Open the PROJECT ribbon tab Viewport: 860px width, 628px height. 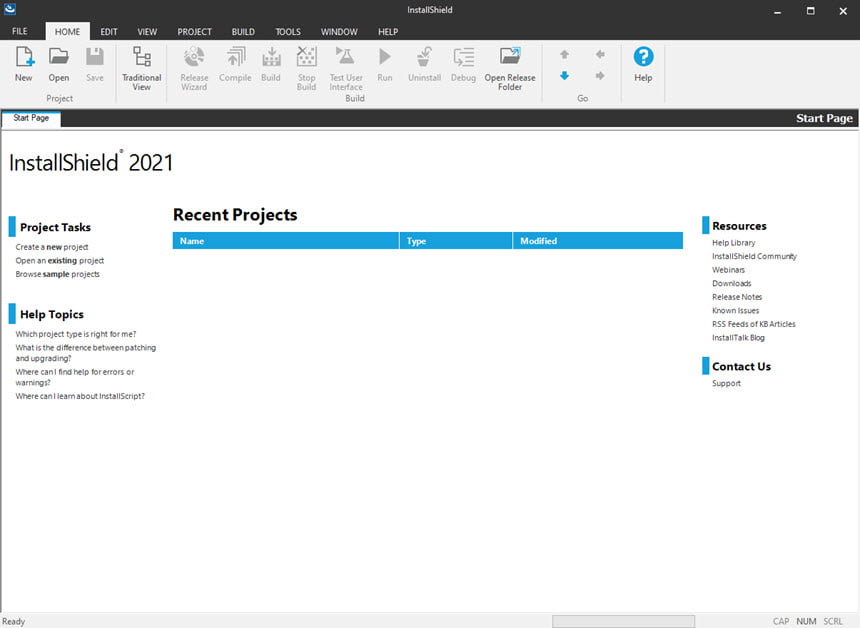pyautogui.click(x=194, y=31)
